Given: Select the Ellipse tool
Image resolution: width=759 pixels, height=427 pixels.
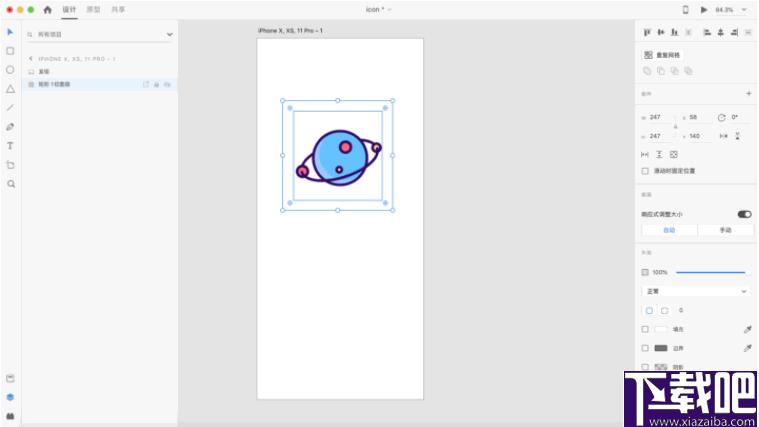Looking at the screenshot, I should click(x=10, y=70).
